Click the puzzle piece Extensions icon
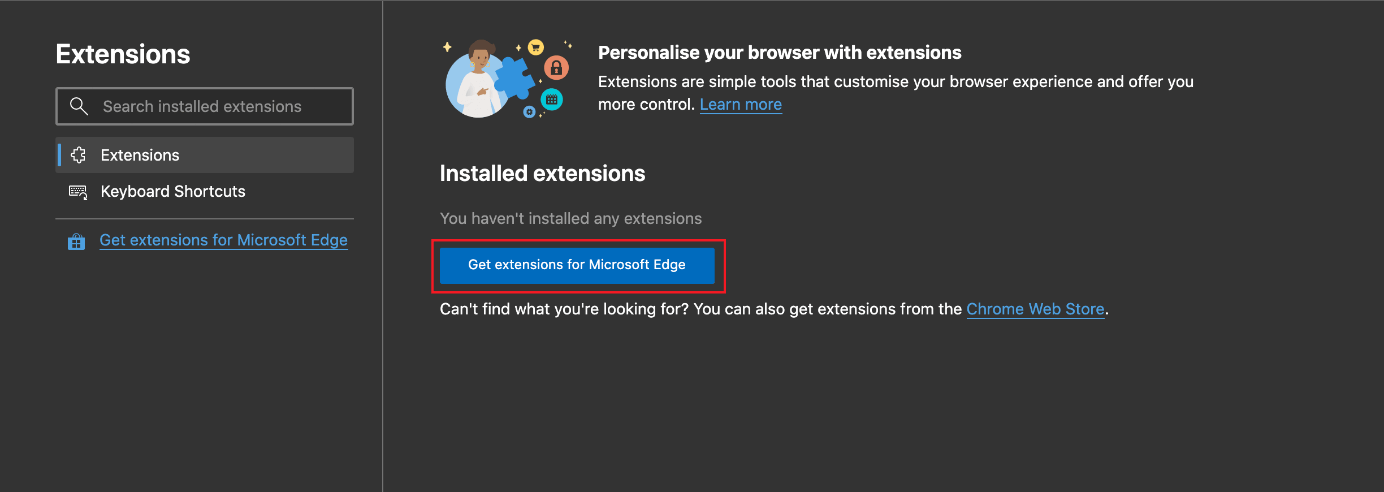The image size is (1384, 492). click(x=77, y=155)
